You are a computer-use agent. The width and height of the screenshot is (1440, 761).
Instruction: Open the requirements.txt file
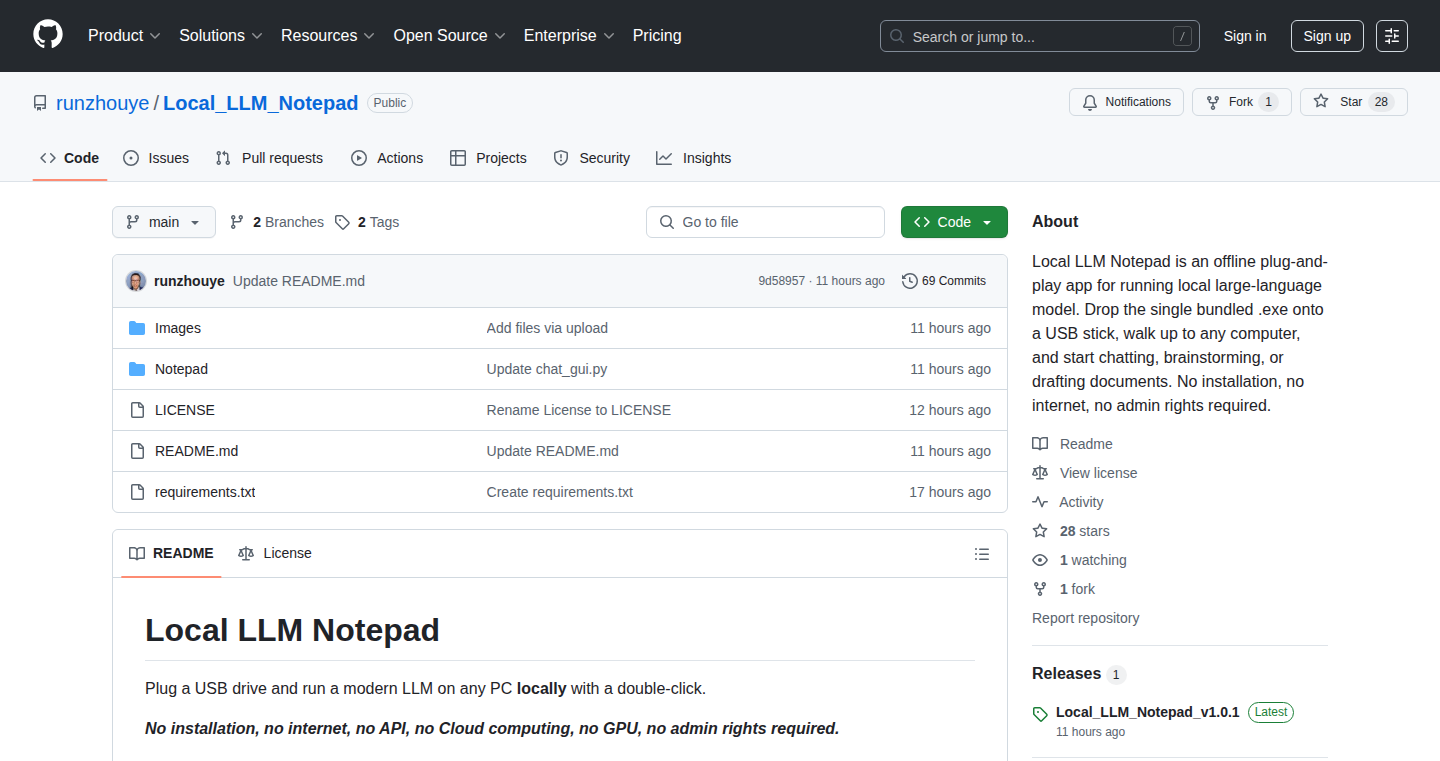point(205,492)
